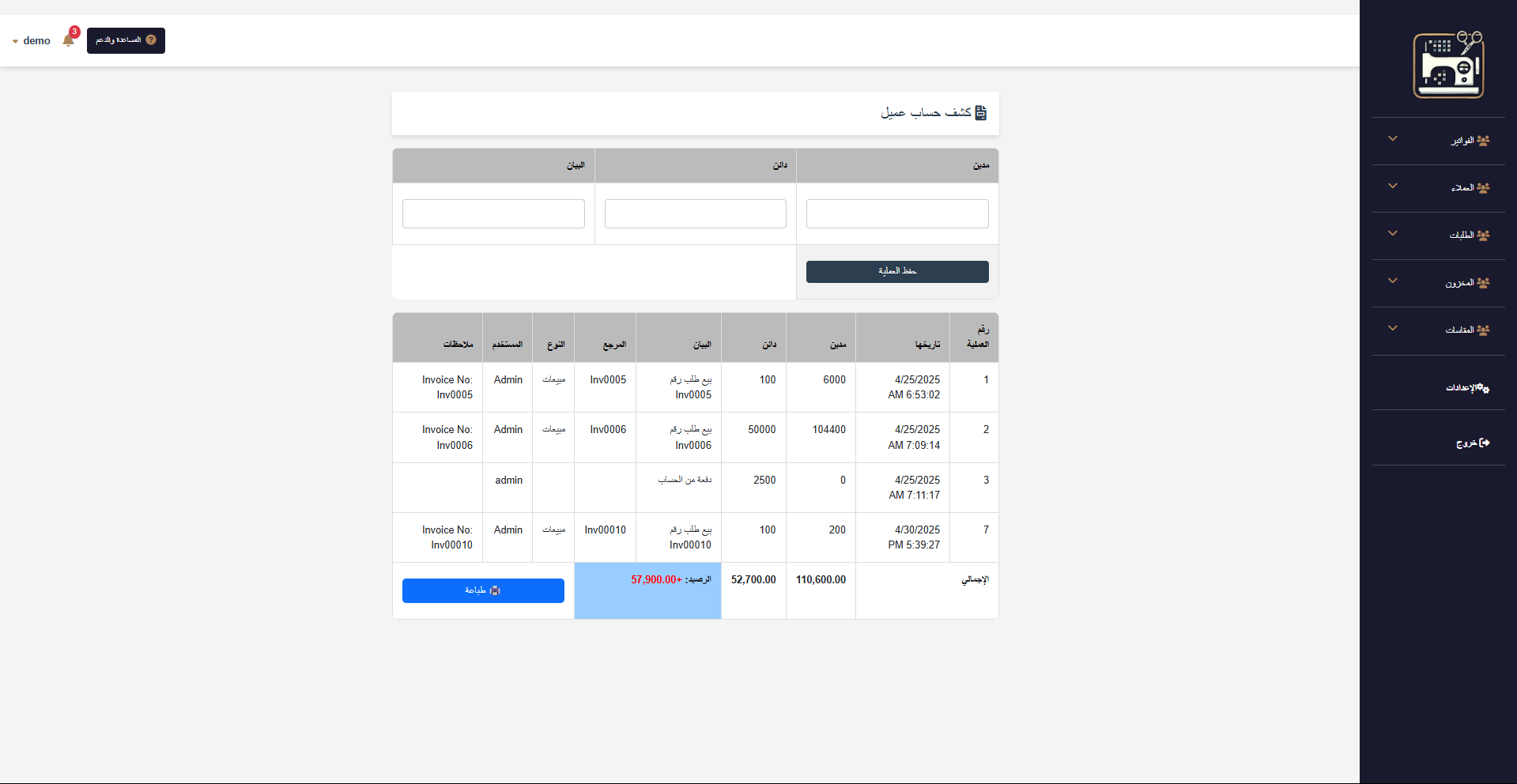Click total credit 52,700.00
Viewport: 1517px width, 784px height.
pyautogui.click(x=753, y=580)
